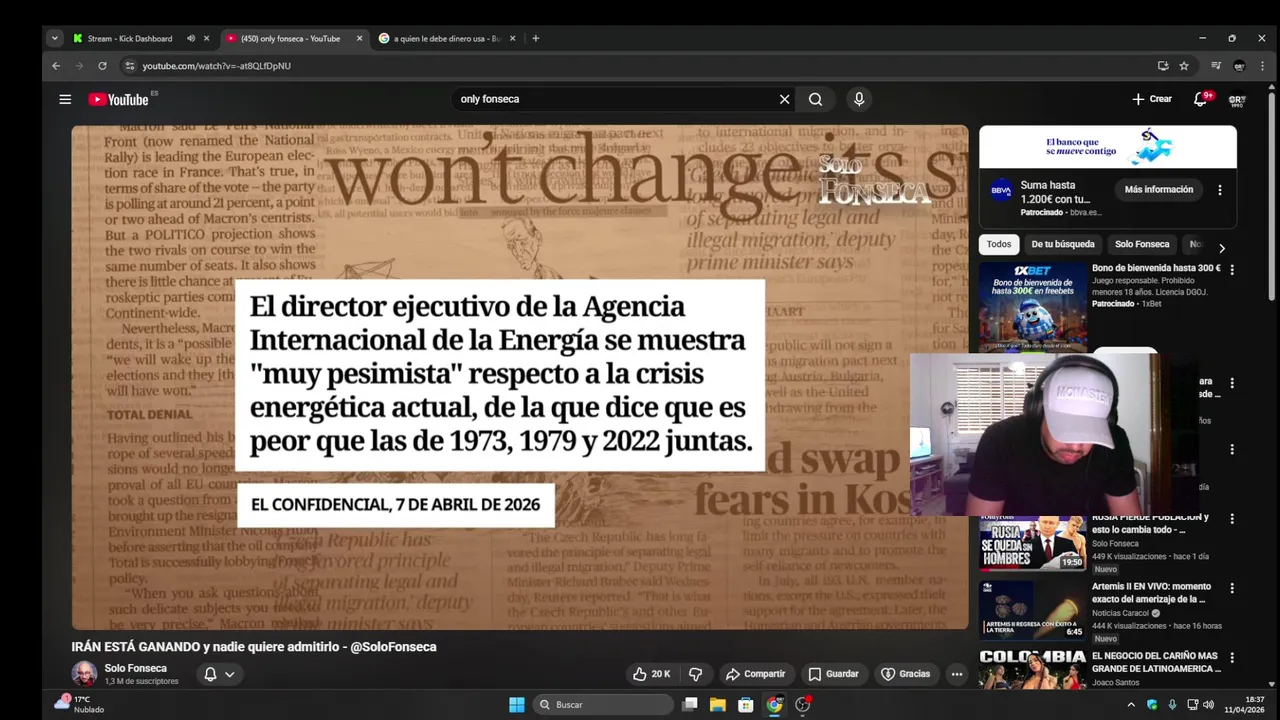Open El negocio del cariño video title
This screenshot has width=1280, height=720.
[x=1155, y=662]
